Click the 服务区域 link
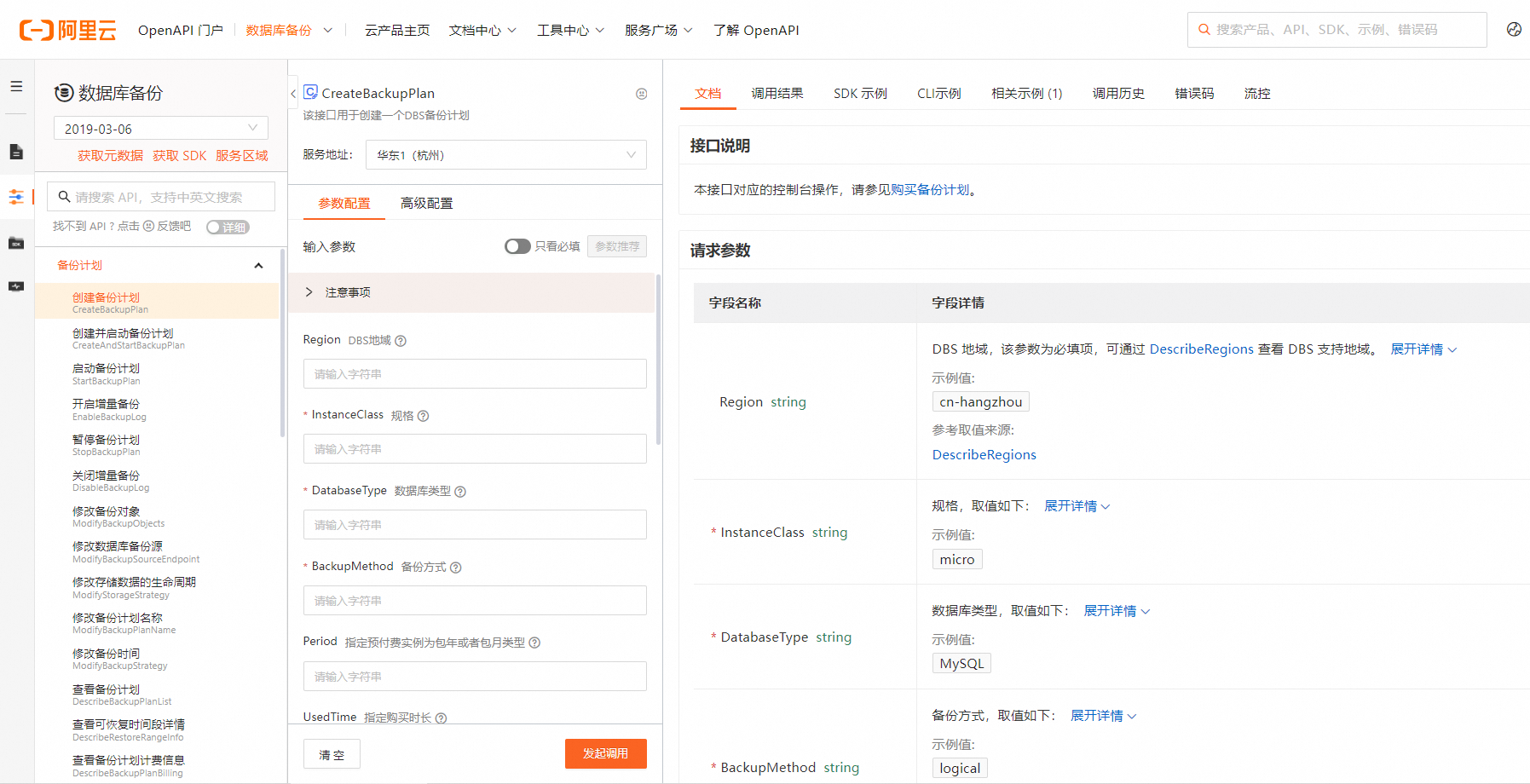The height and width of the screenshot is (784, 1530). [x=242, y=156]
